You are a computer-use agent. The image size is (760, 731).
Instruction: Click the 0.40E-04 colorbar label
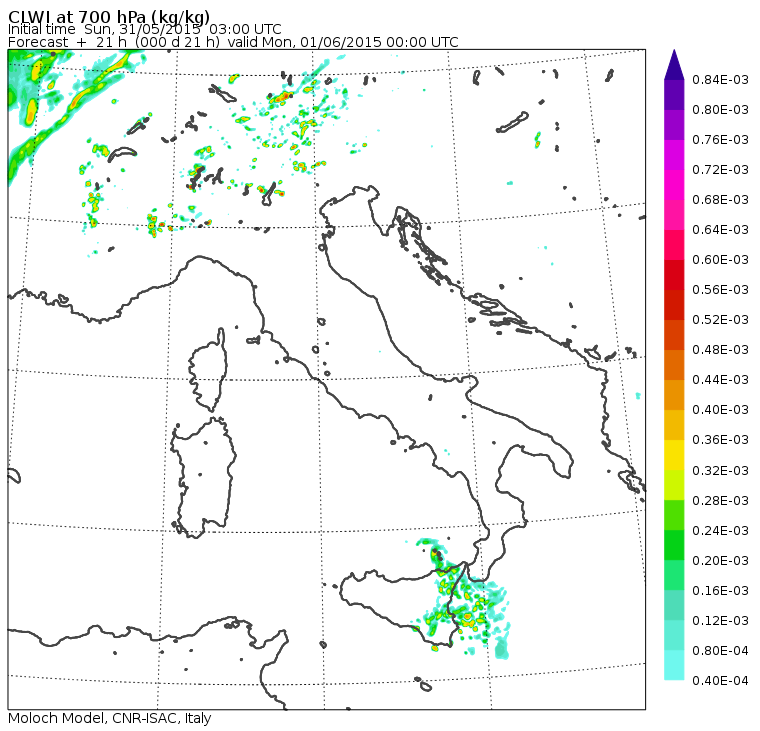[720, 681]
